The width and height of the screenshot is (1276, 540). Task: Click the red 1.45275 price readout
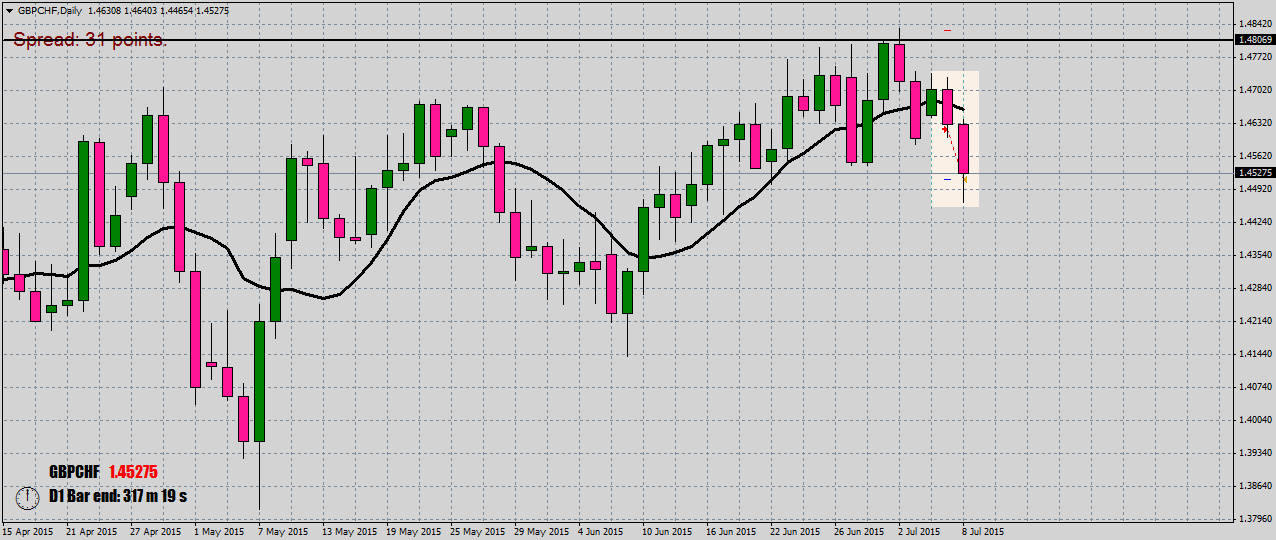[x=133, y=472]
